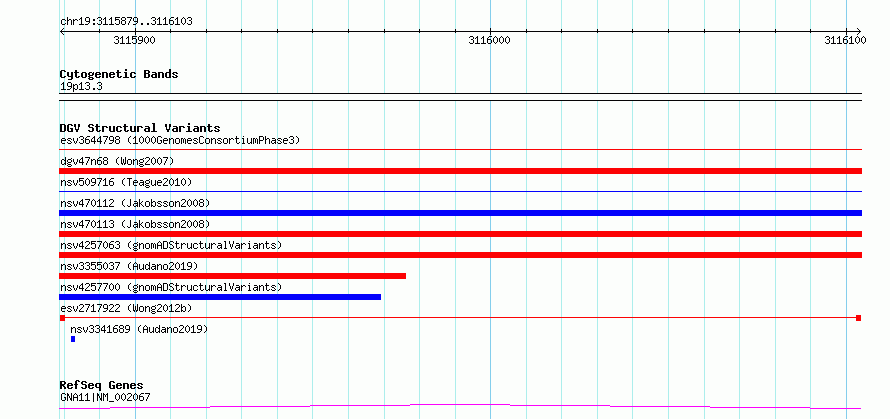
Task: Select the dgv47n68 red variant bar
Action: (x=460, y=171)
